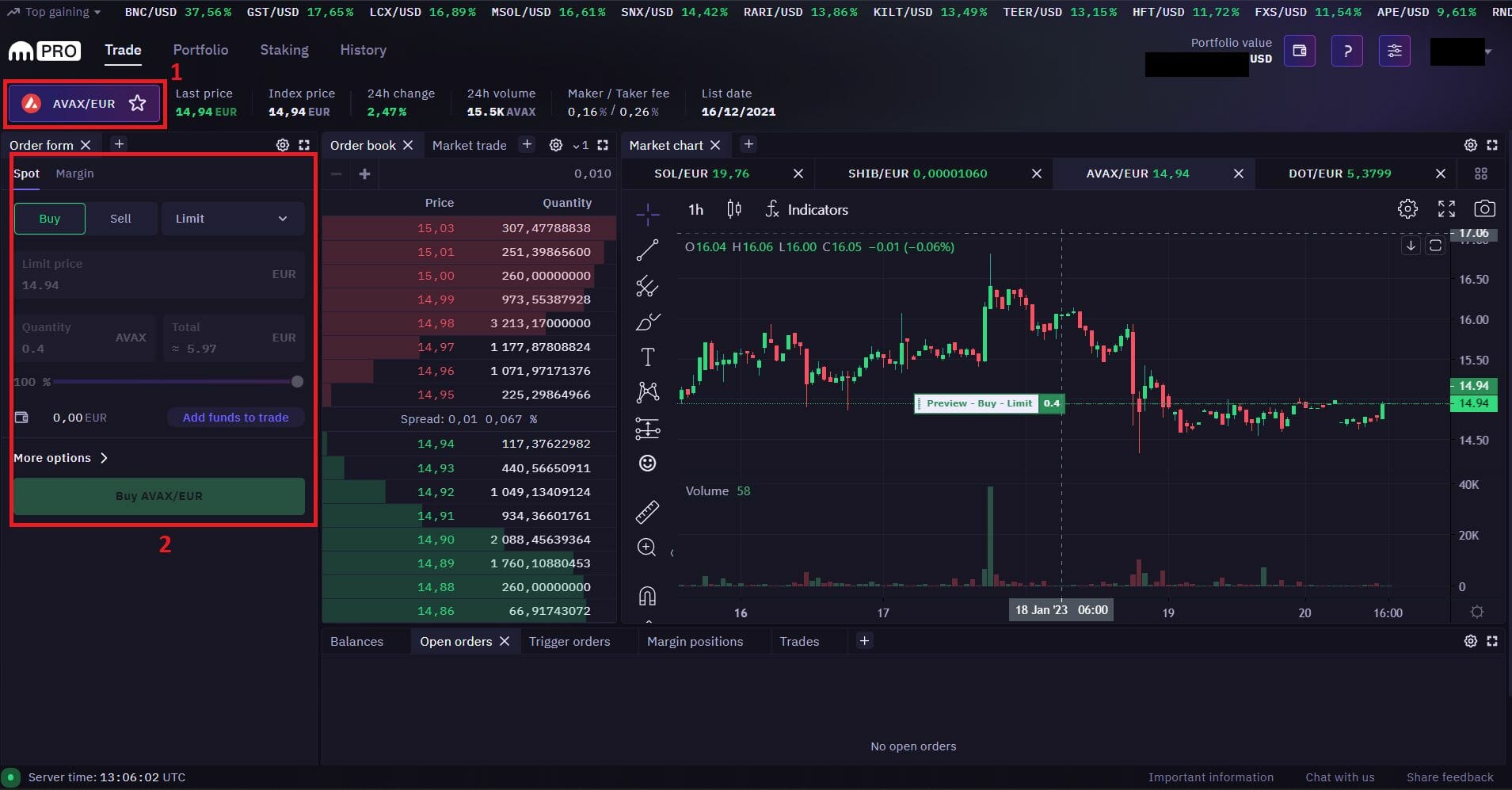Open the Trade page
Image resolution: width=1512 pixels, height=790 pixels.
[x=123, y=50]
